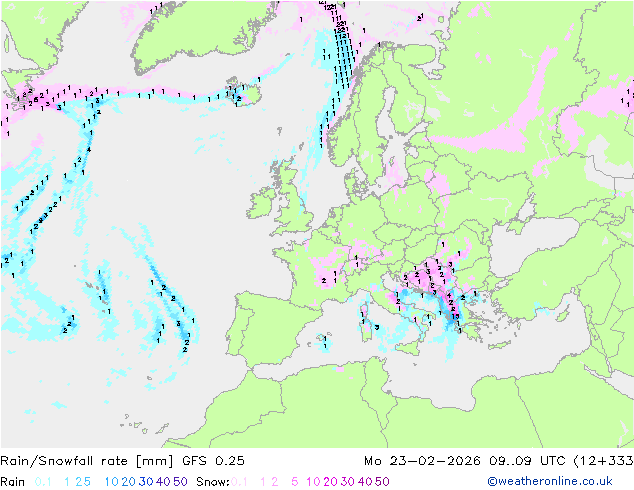634x490 pixels.
Task: Click the date 'Mo 23-02-2026' text
Action: (422, 461)
